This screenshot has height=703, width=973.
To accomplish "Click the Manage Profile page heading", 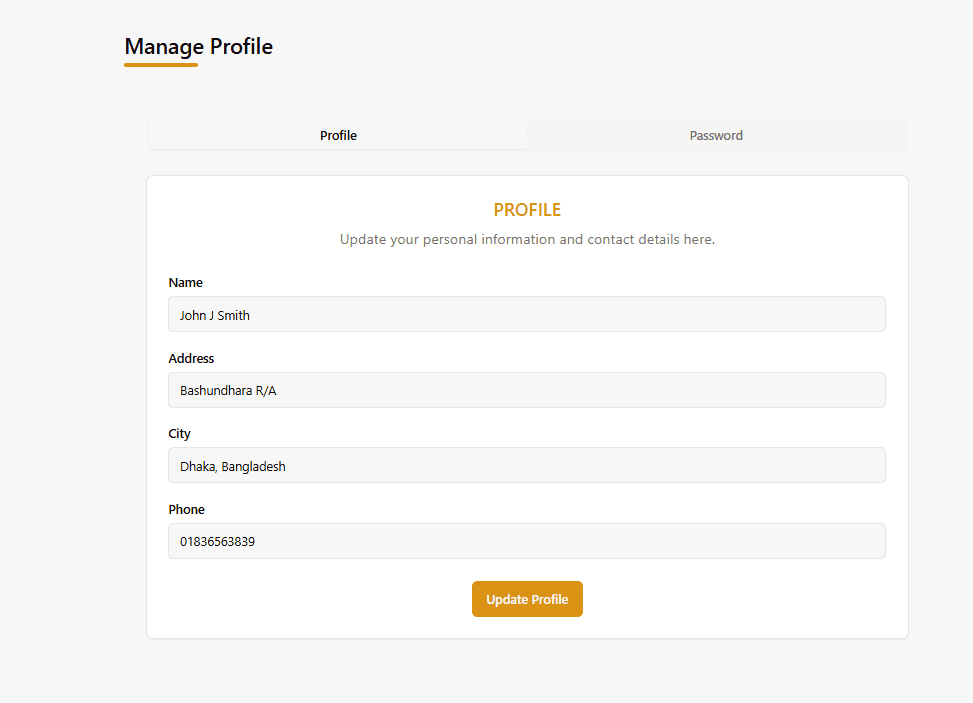I will [198, 46].
